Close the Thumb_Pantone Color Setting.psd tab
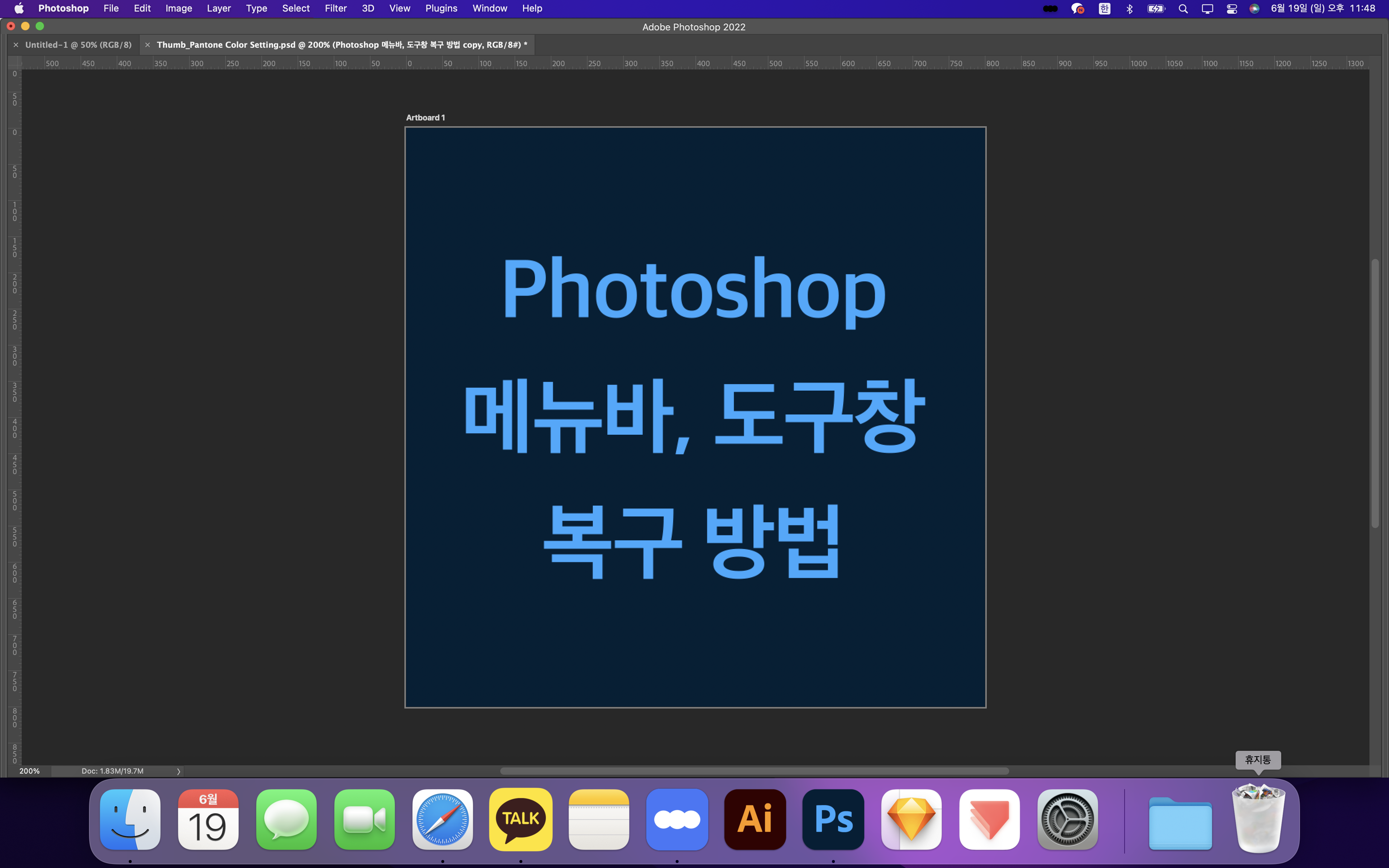This screenshot has height=868, width=1389. (x=148, y=45)
